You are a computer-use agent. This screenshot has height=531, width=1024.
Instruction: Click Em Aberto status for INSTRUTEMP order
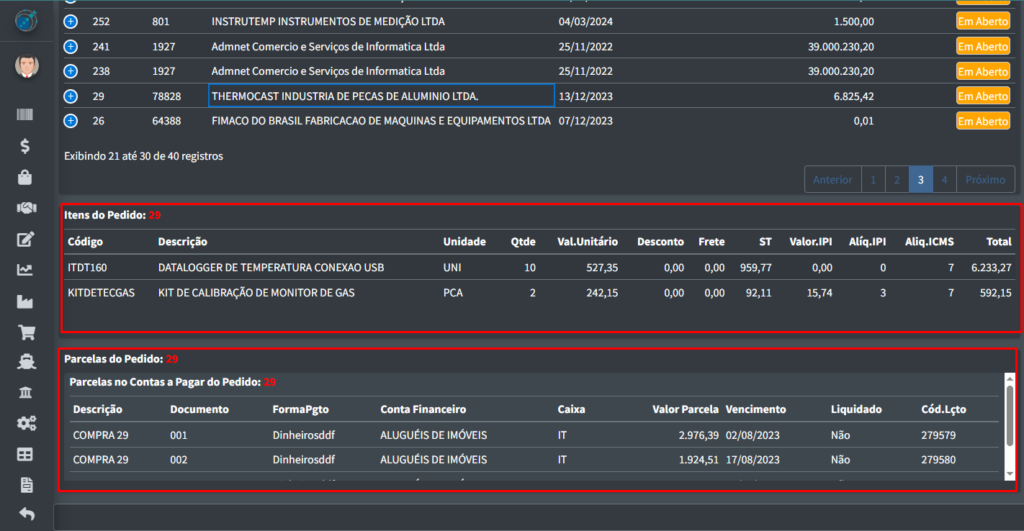(982, 21)
